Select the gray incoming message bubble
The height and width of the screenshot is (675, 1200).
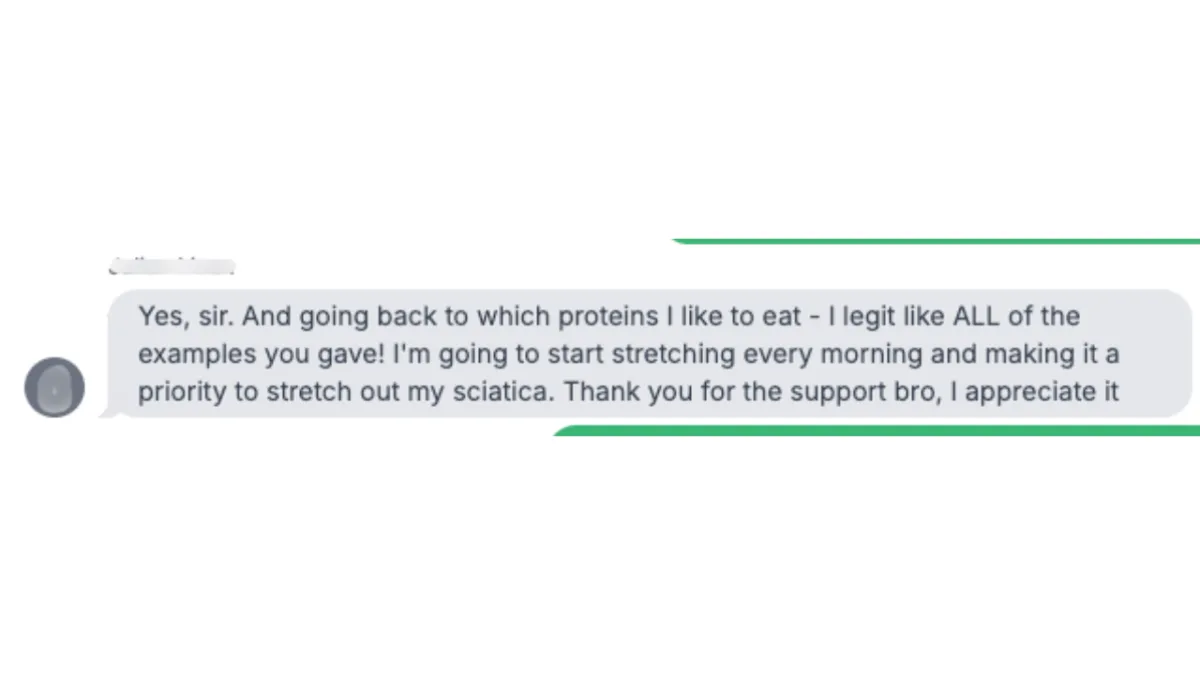coord(650,353)
